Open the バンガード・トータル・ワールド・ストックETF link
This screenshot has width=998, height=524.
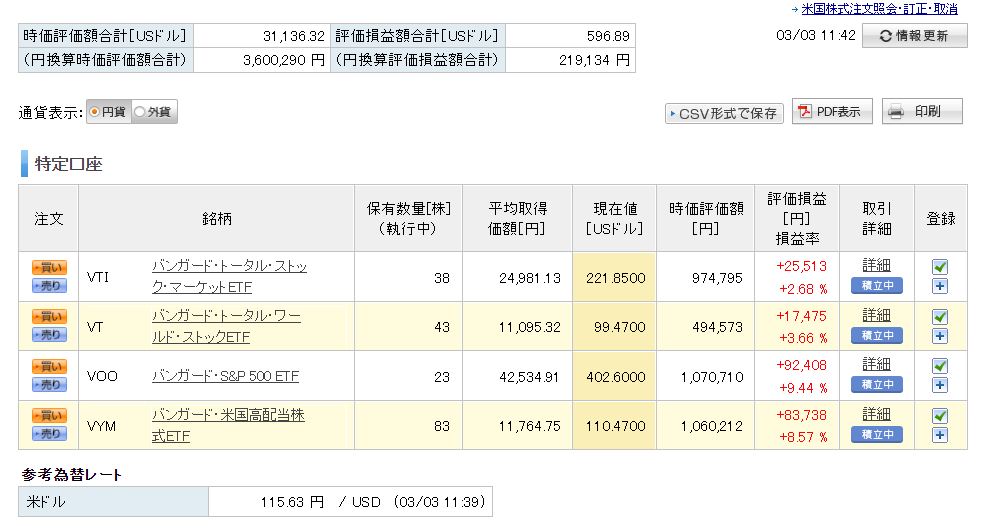point(226,326)
